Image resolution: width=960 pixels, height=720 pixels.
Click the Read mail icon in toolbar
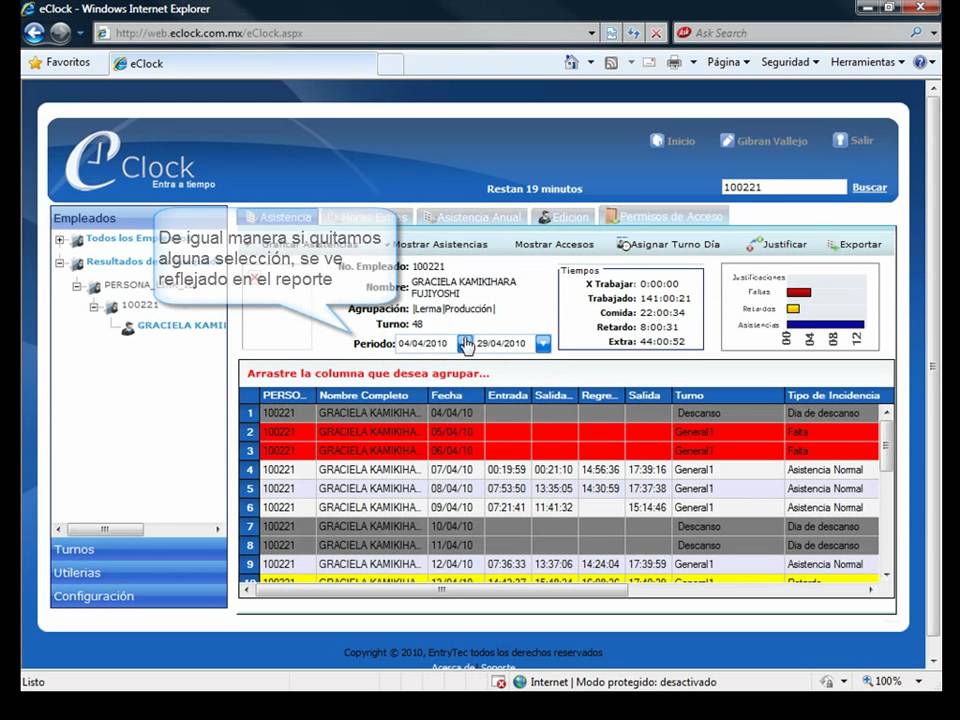649,62
